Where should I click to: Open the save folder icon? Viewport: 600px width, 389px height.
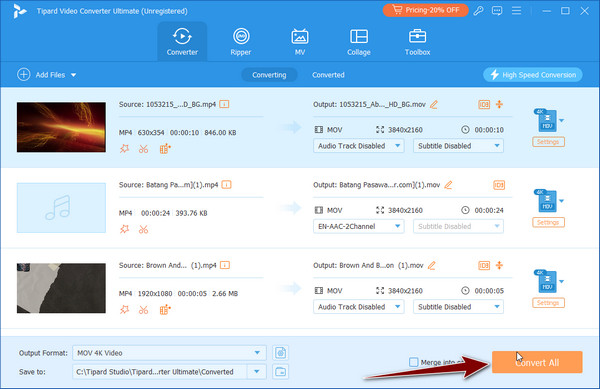(280, 372)
